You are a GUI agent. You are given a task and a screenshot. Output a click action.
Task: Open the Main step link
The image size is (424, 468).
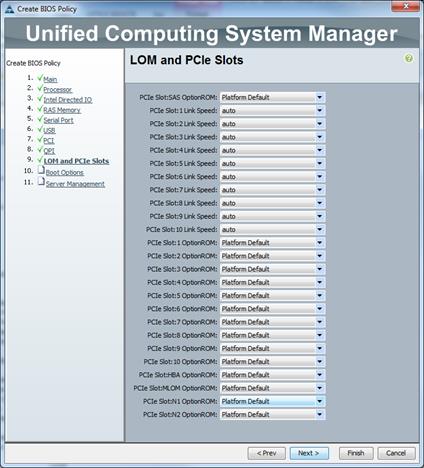click(x=50, y=79)
